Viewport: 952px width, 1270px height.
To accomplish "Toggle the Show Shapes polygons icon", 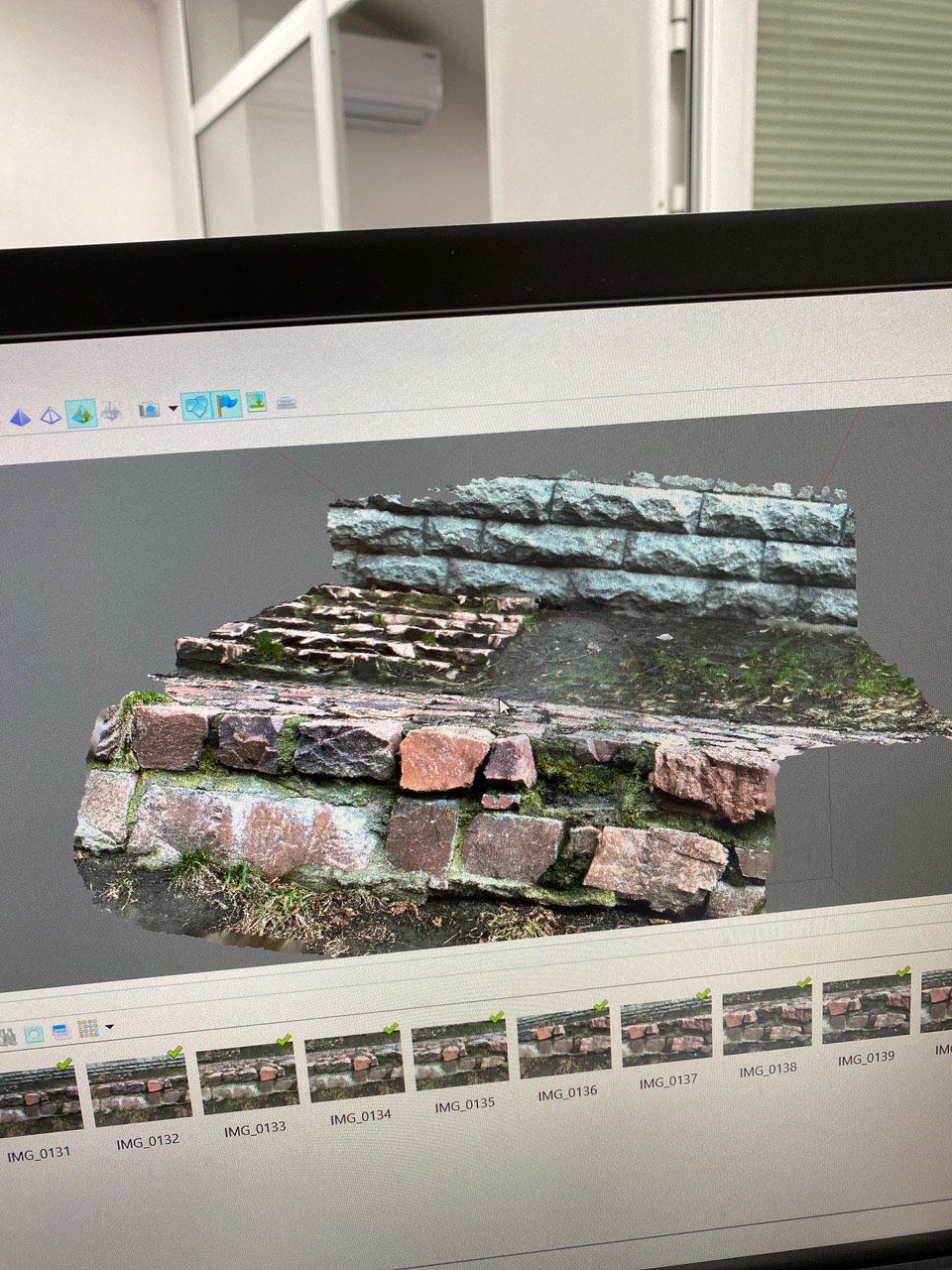I will click(197, 406).
